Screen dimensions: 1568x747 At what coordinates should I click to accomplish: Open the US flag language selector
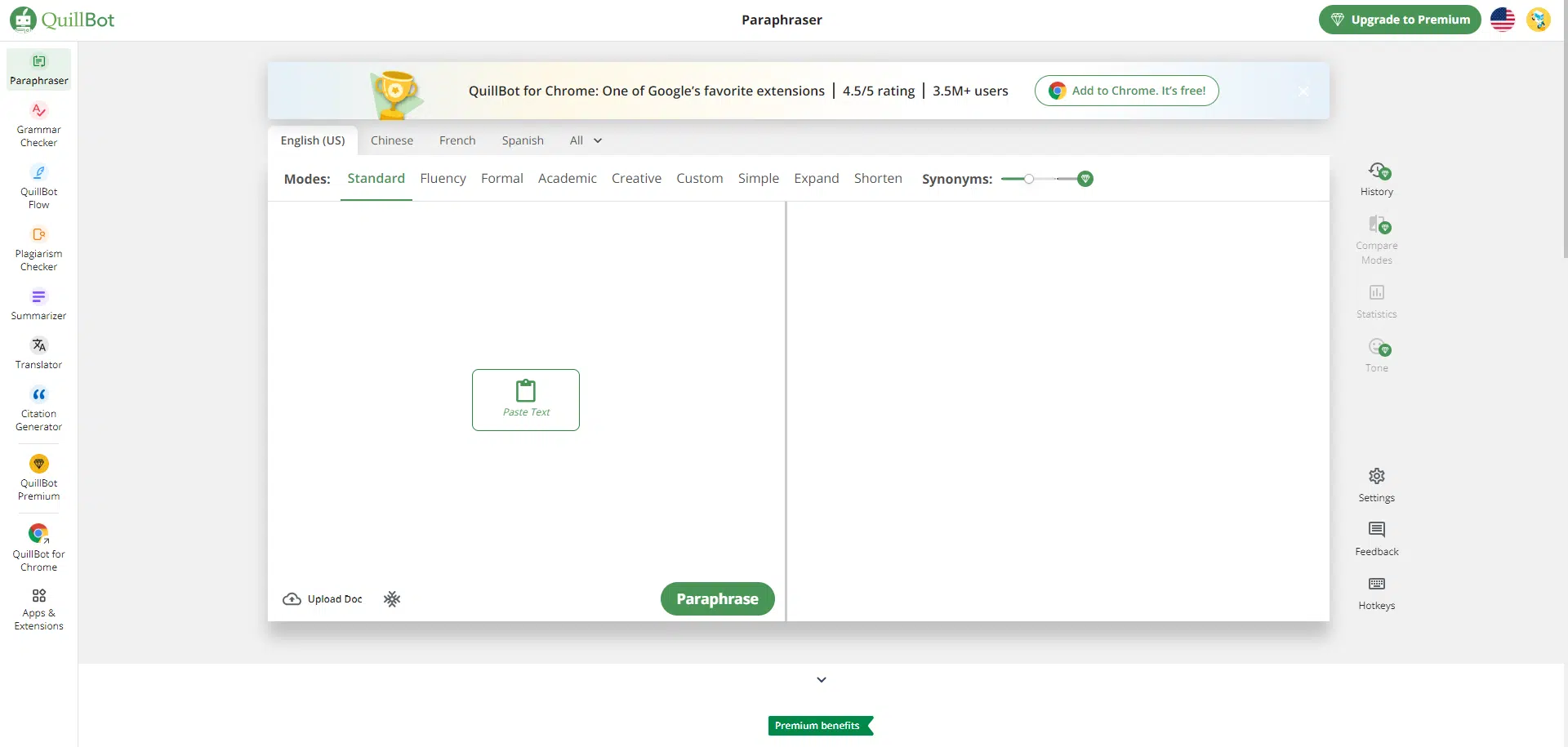[1503, 20]
